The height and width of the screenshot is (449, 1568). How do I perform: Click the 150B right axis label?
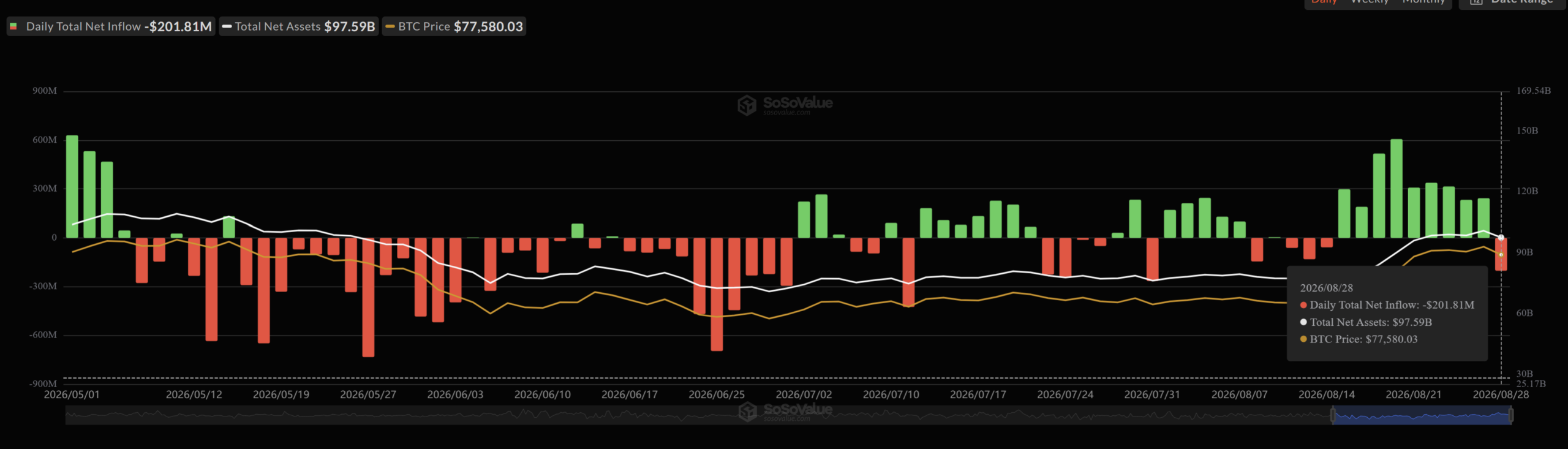click(1527, 130)
